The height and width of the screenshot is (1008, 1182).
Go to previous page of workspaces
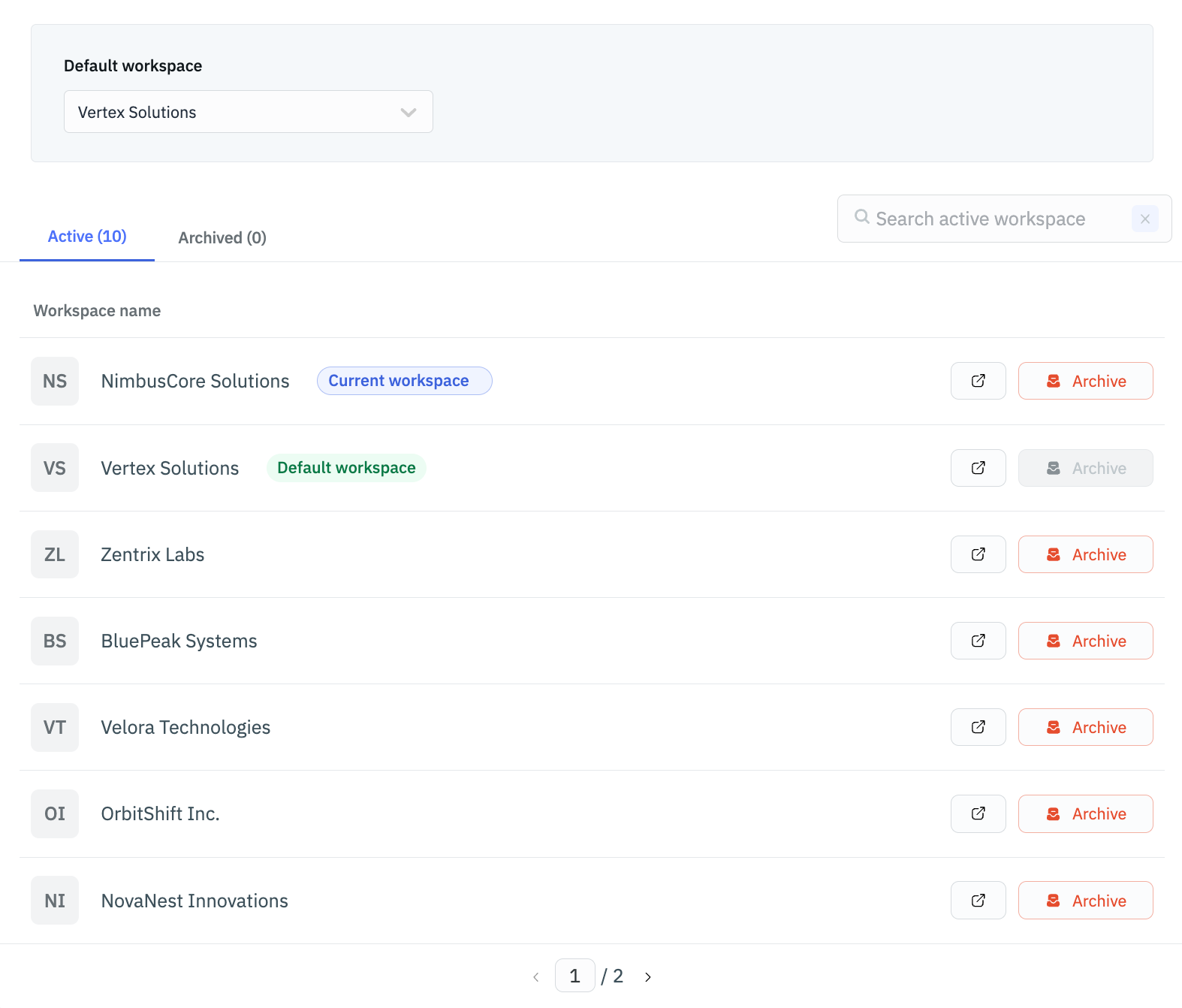tap(535, 976)
